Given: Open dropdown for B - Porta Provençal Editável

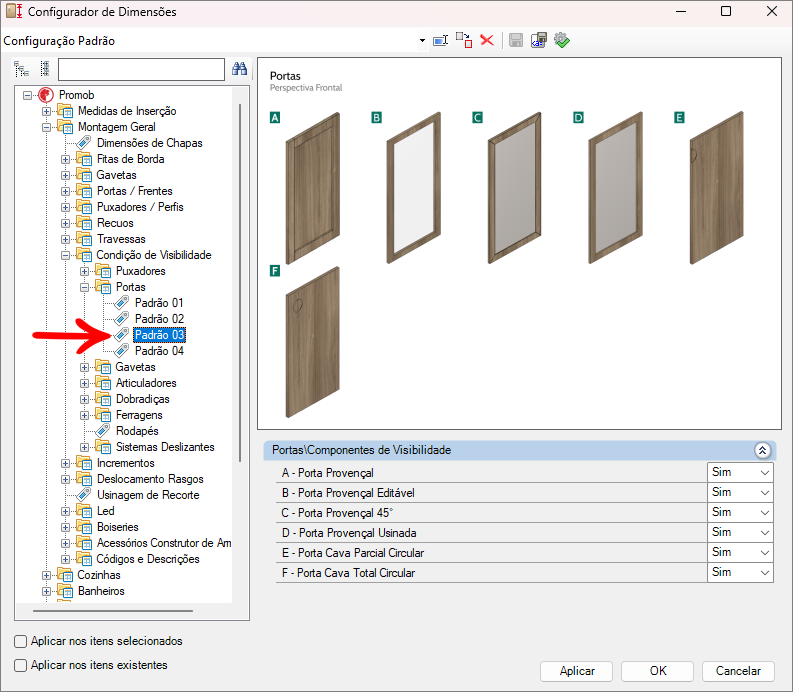Looking at the screenshot, I should [x=765, y=493].
